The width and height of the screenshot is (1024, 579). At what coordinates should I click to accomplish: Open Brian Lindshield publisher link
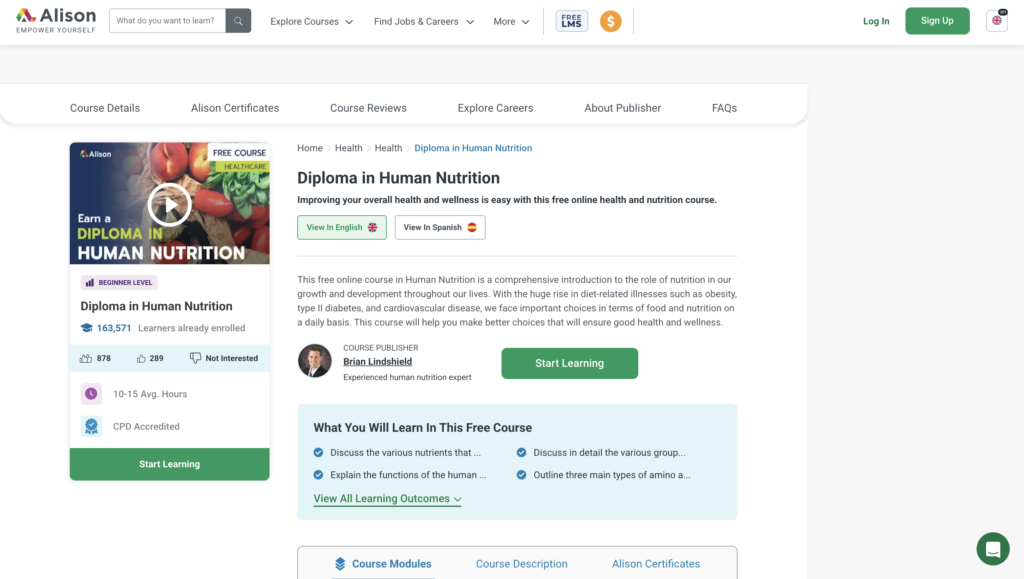pyautogui.click(x=379, y=362)
